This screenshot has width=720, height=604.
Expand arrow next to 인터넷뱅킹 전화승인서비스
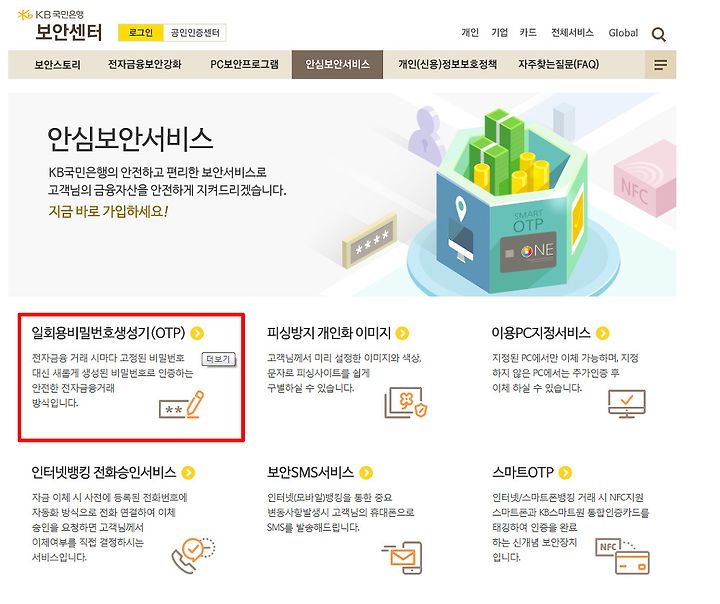(x=188, y=472)
